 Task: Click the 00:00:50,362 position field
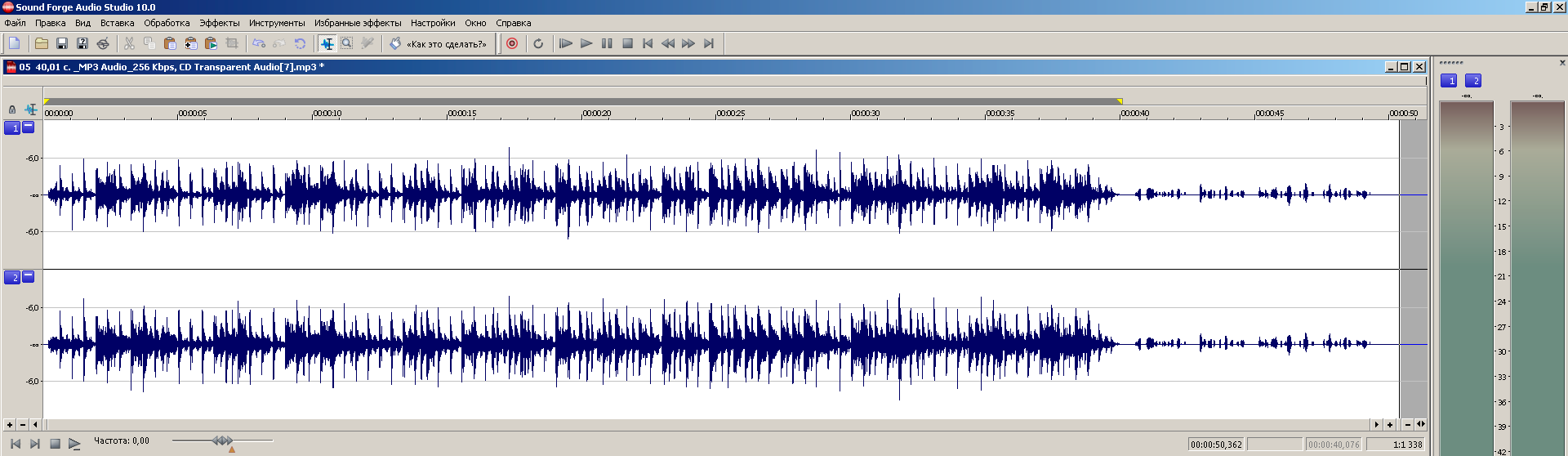[1216, 445]
